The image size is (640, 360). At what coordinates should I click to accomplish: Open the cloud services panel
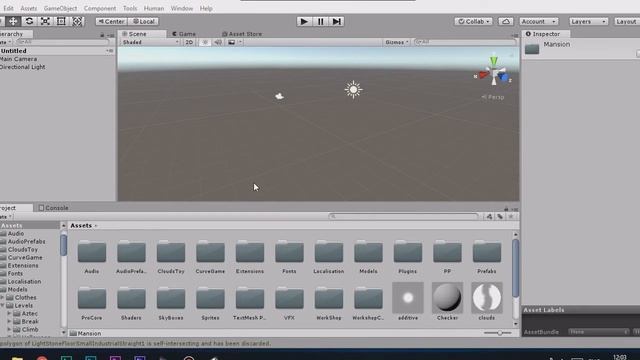(x=506, y=21)
